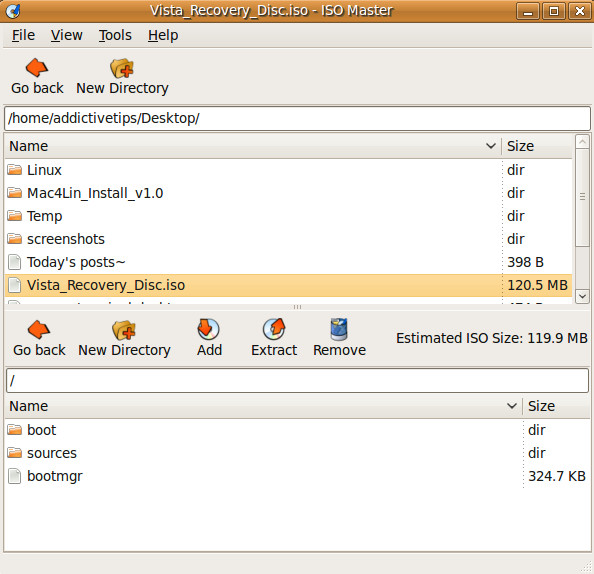Click the Linux folder name
The width and height of the screenshot is (594, 574).
pos(44,170)
